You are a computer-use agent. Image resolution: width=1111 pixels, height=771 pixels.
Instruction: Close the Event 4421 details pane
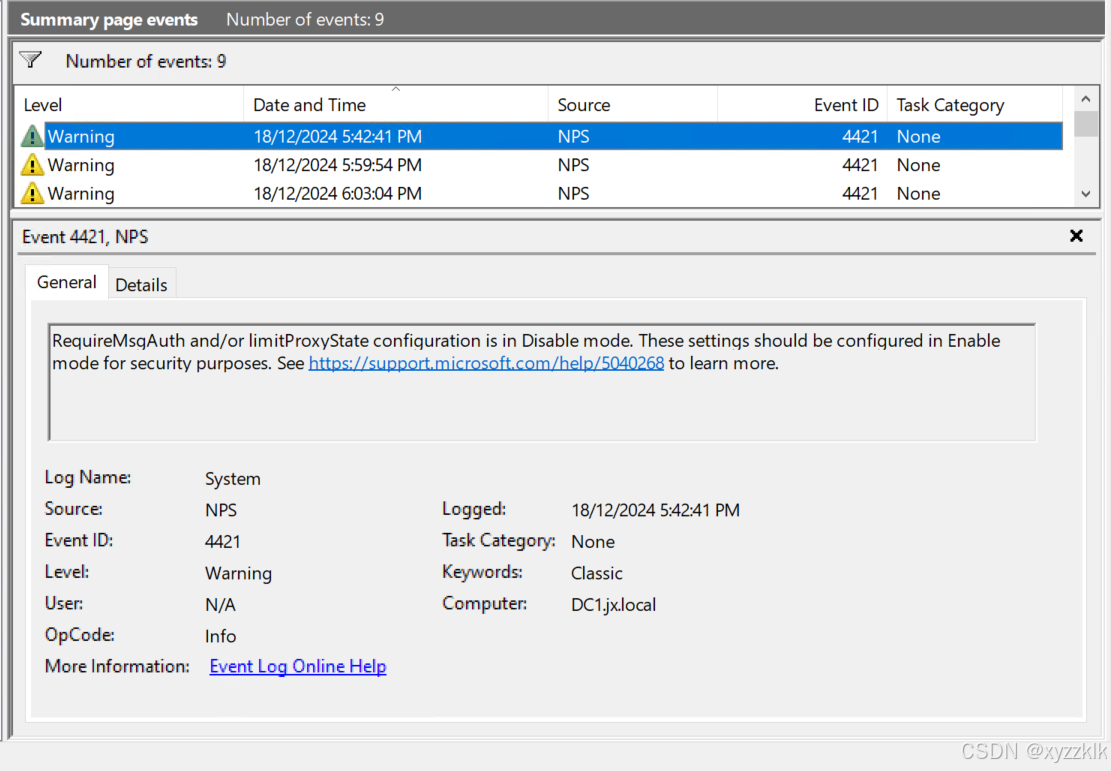tap(1076, 236)
